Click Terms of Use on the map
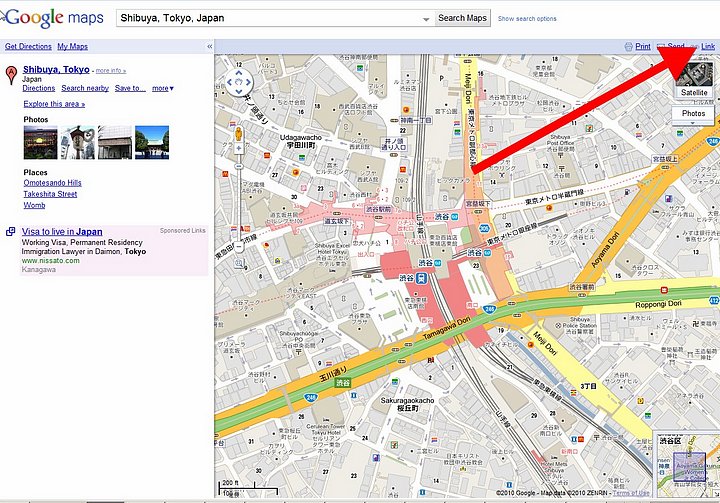This screenshot has height=503, width=720. point(631,493)
